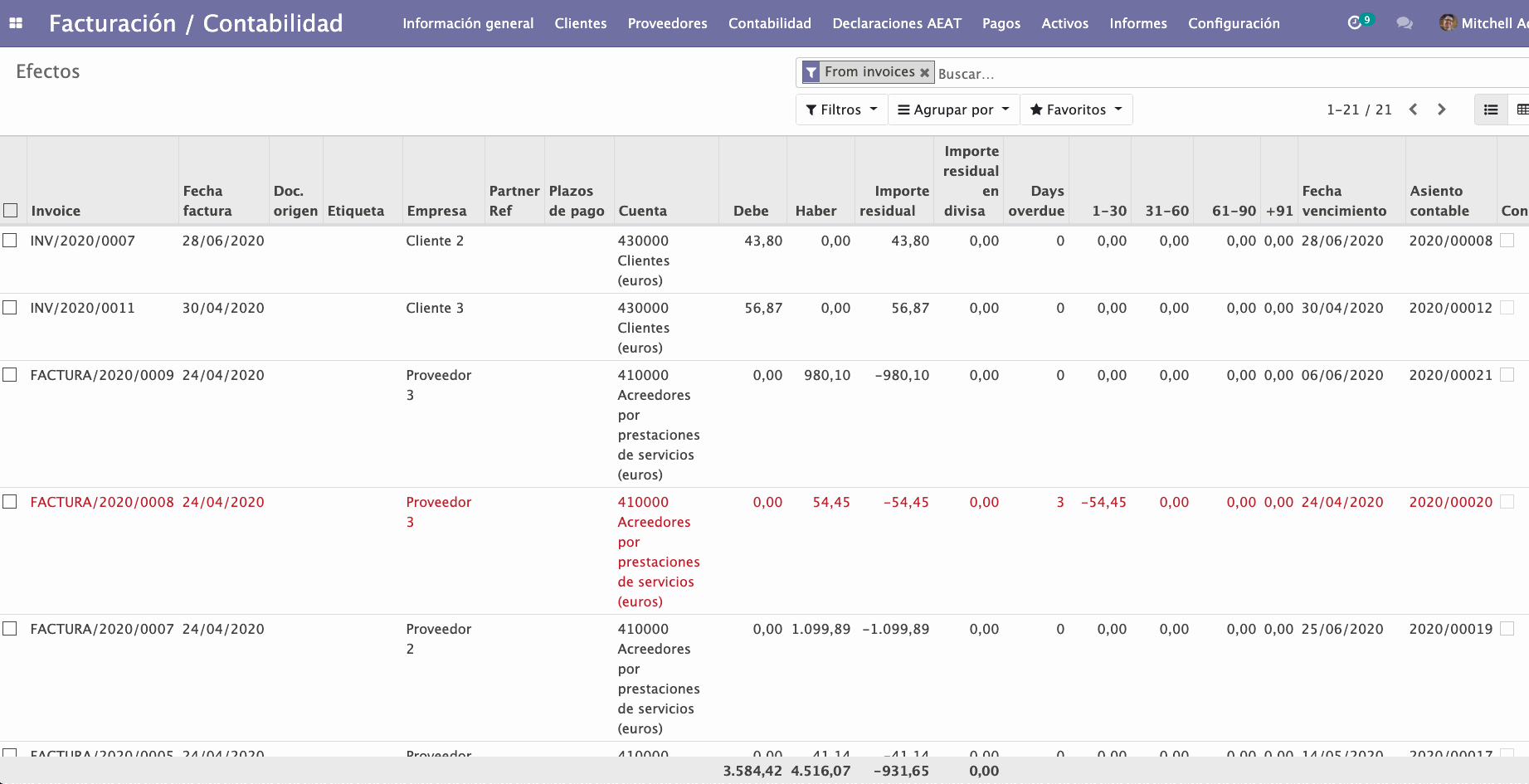The height and width of the screenshot is (784, 1529).
Task: Click journal entry 2020/00019 cell
Action: [1450, 629]
